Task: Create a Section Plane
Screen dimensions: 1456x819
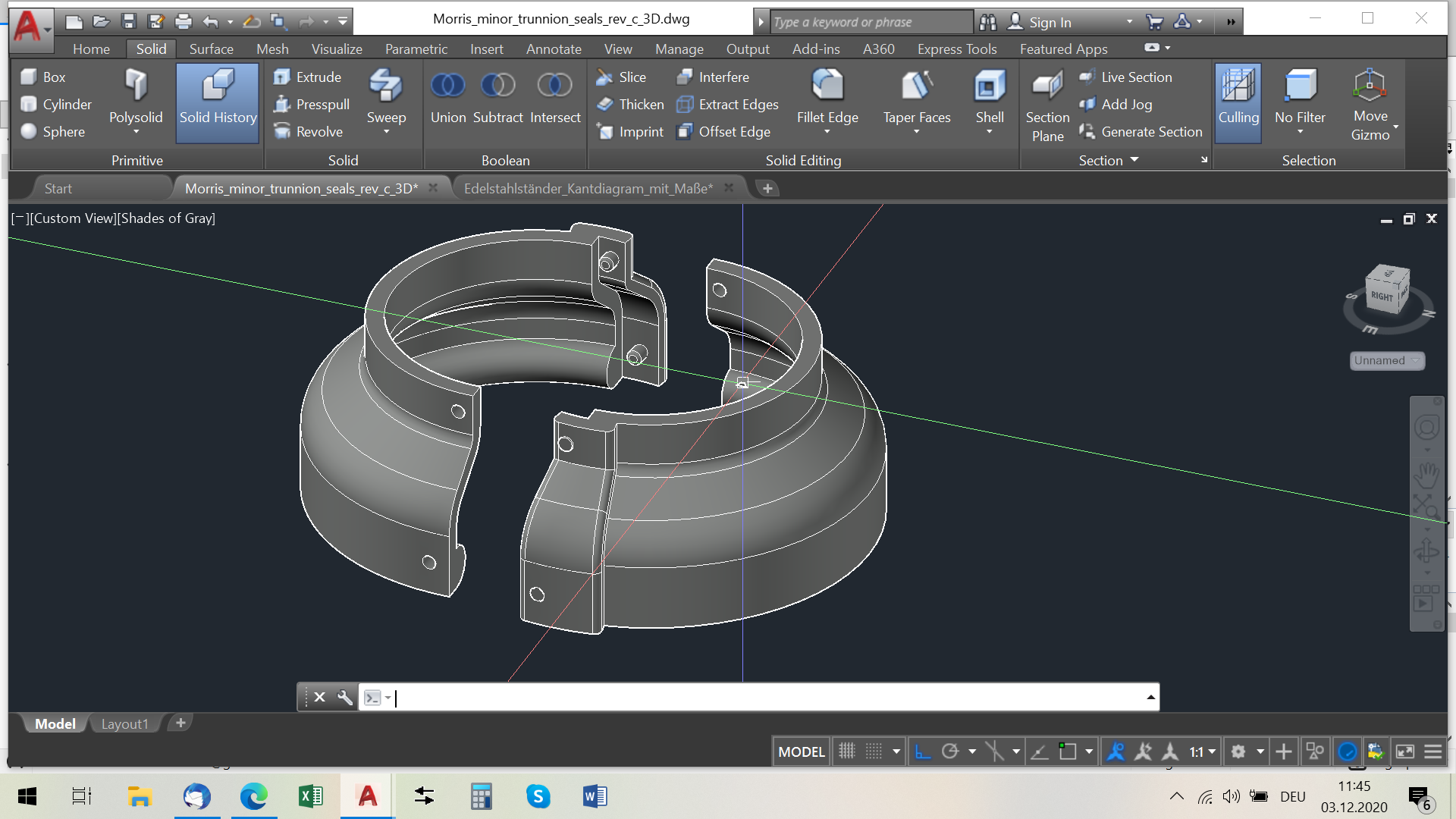Action: tap(1047, 105)
